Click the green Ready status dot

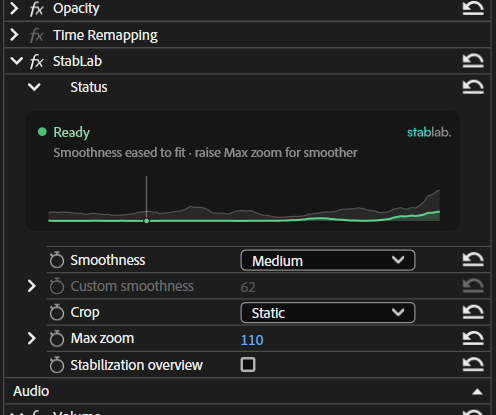pos(42,132)
